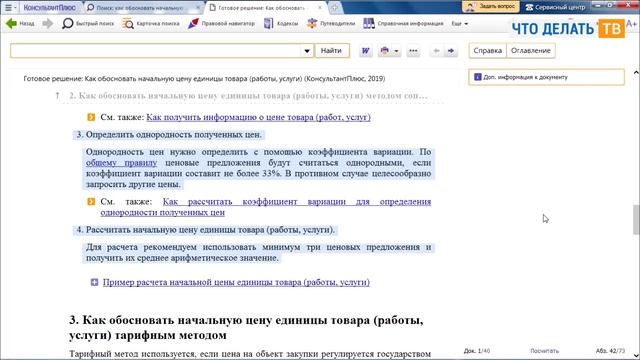
Task: Switch to the Поиск search results tab
Action: point(140,8)
